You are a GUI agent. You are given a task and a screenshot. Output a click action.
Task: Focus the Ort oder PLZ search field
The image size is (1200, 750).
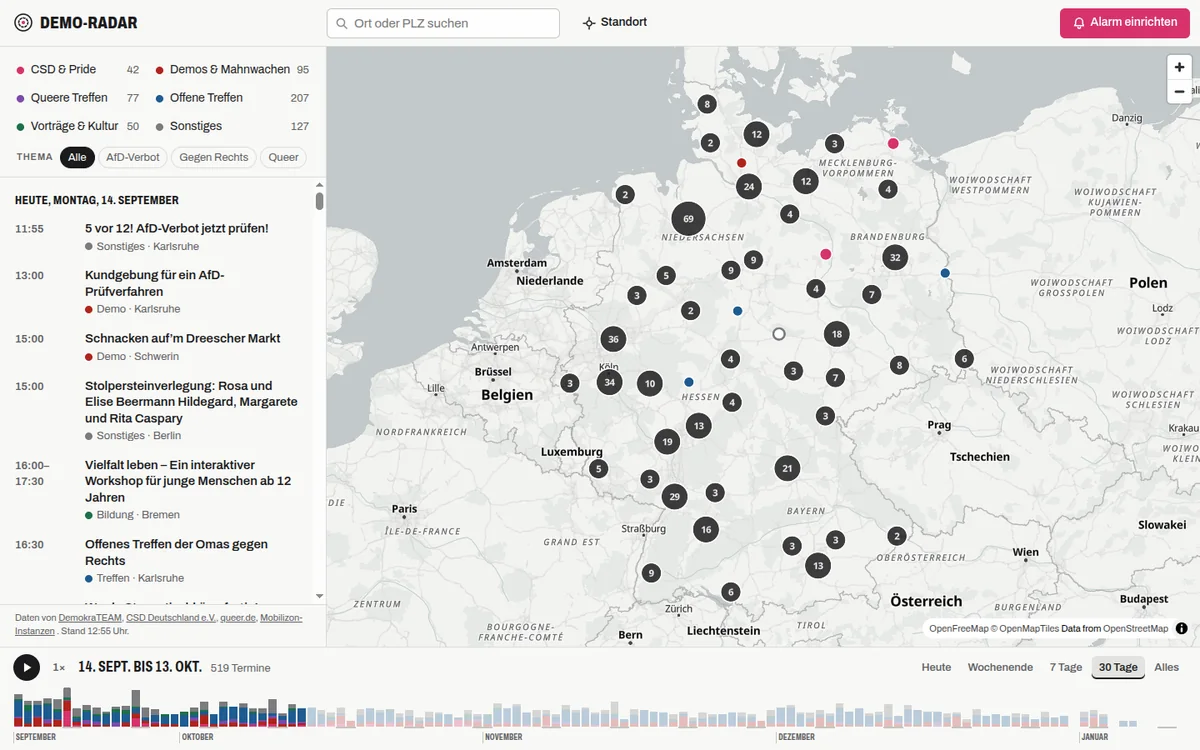(x=443, y=23)
